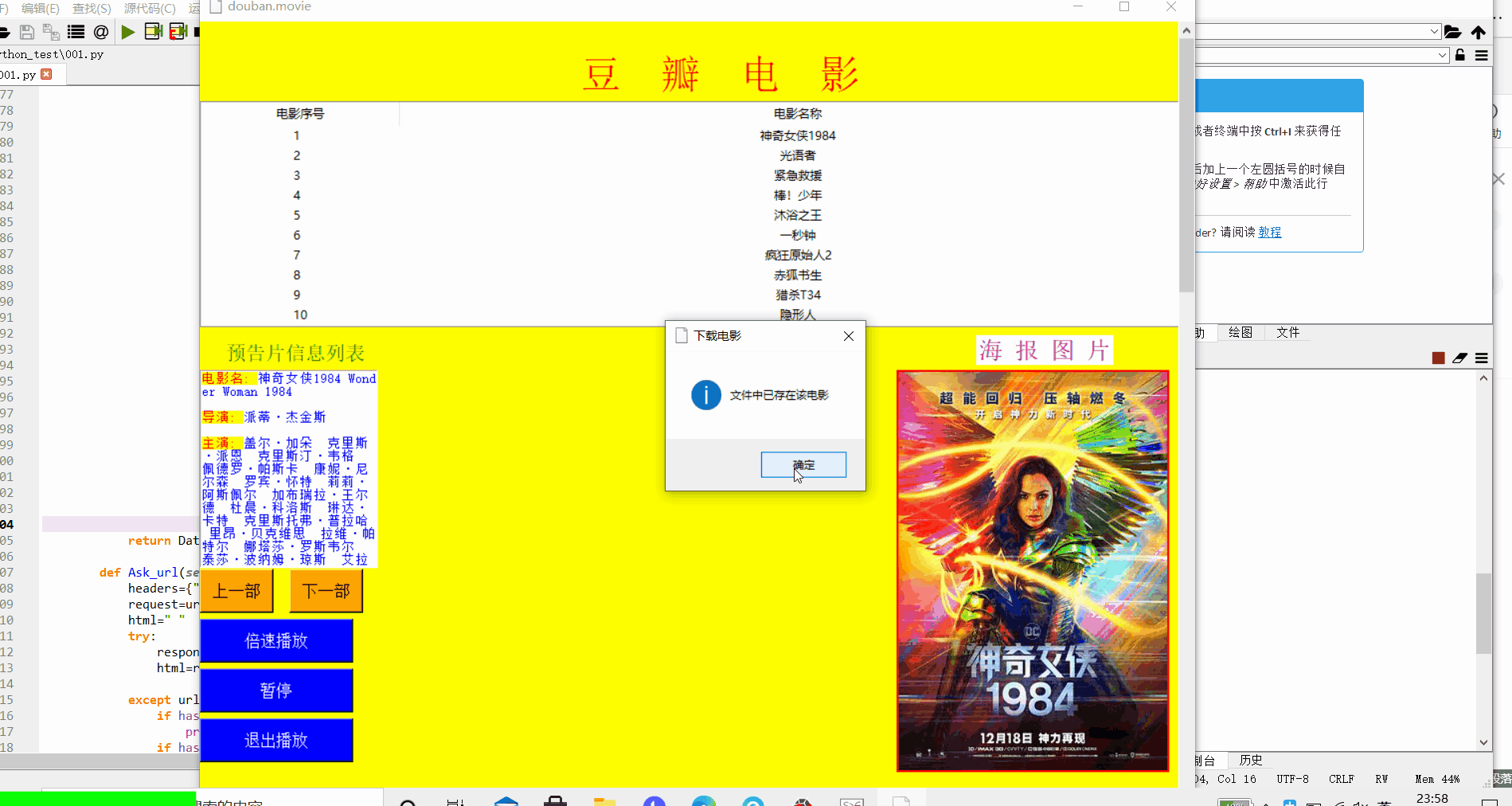Click the 倍速播放 speed playback button

276,641
